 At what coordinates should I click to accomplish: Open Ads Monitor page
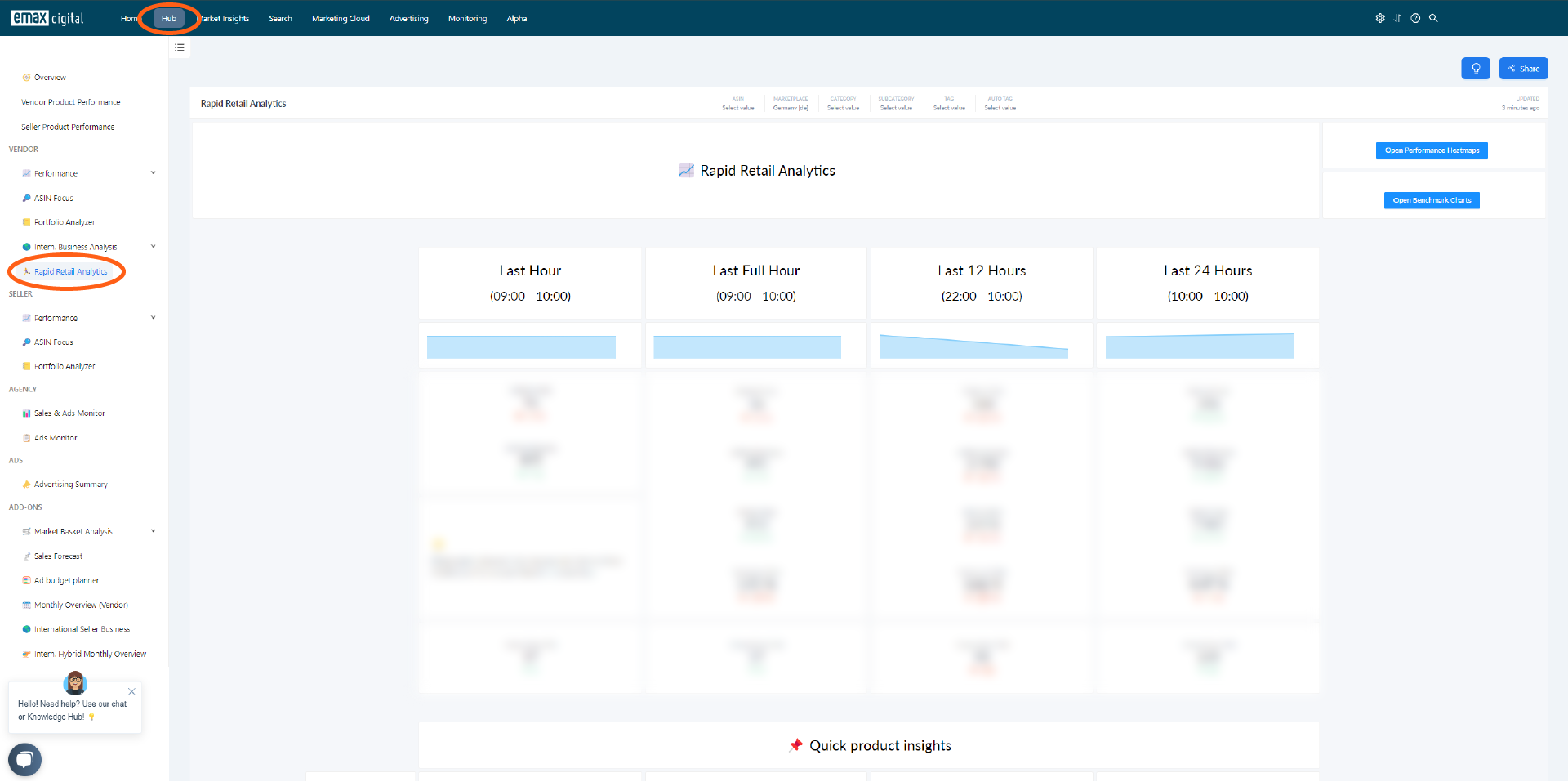pos(56,438)
